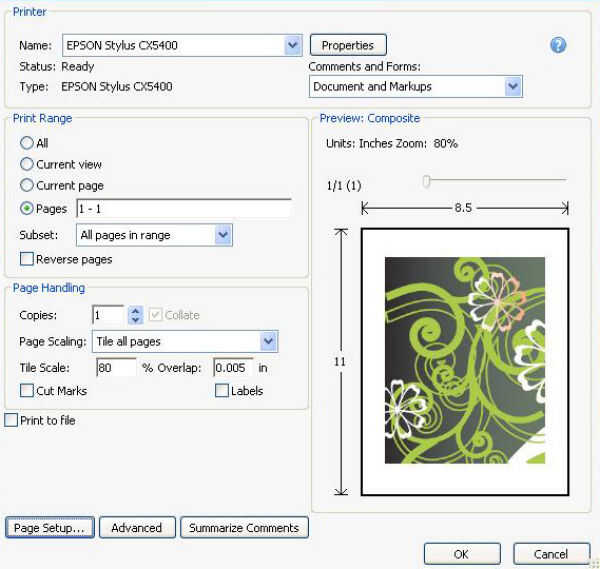This screenshot has height=569, width=600.
Task: Click the 'Units: Inches Zoom: 80%' text
Action: (x=392, y=143)
